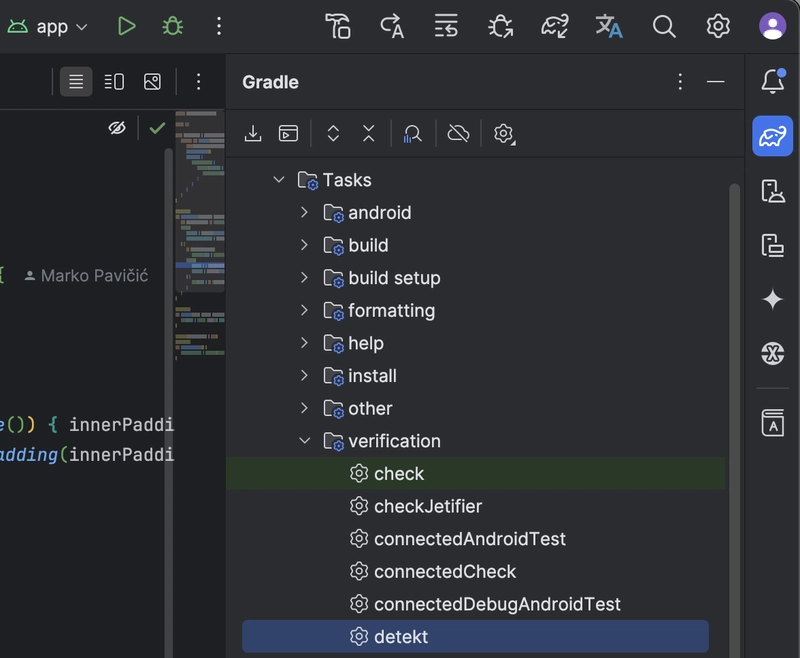The image size is (800, 658).
Task: Run the app with the green play icon
Action: pos(126,26)
